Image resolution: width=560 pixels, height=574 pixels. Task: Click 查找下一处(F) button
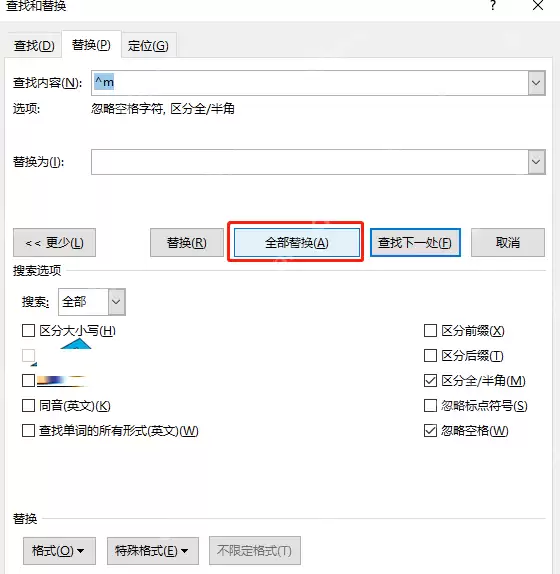pyautogui.click(x=415, y=243)
